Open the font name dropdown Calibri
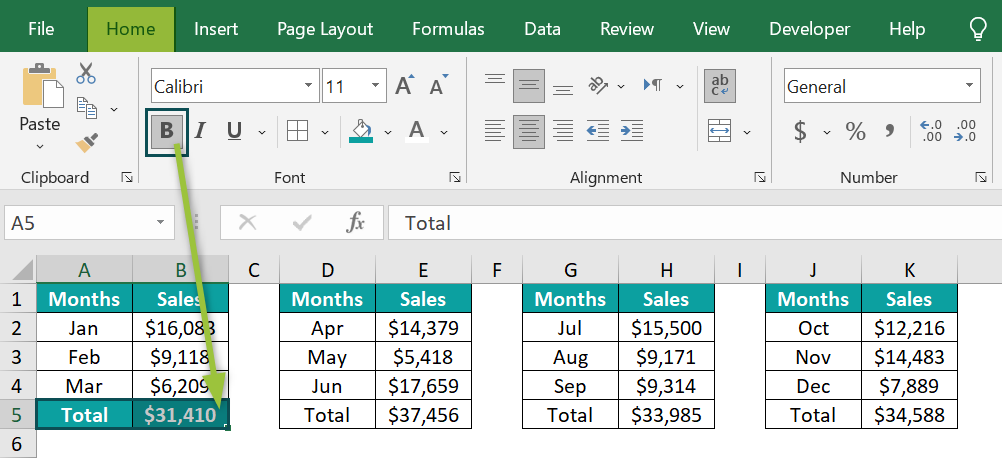Screen dimensions: 1002x458 click(309, 85)
